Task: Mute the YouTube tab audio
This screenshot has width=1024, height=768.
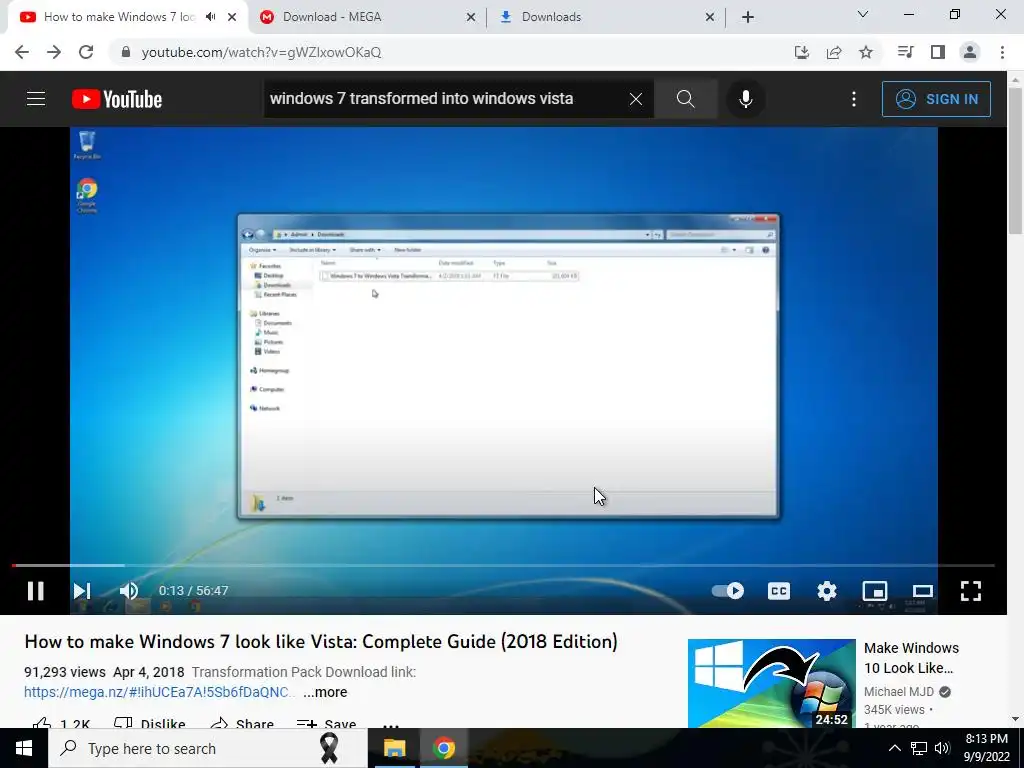Action: pyautogui.click(x=210, y=17)
